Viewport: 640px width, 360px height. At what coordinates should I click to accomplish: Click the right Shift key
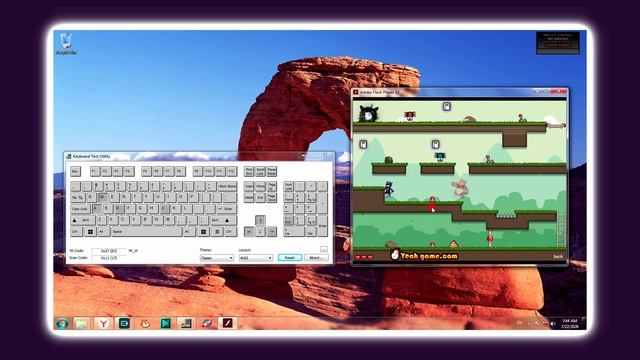point(223,220)
